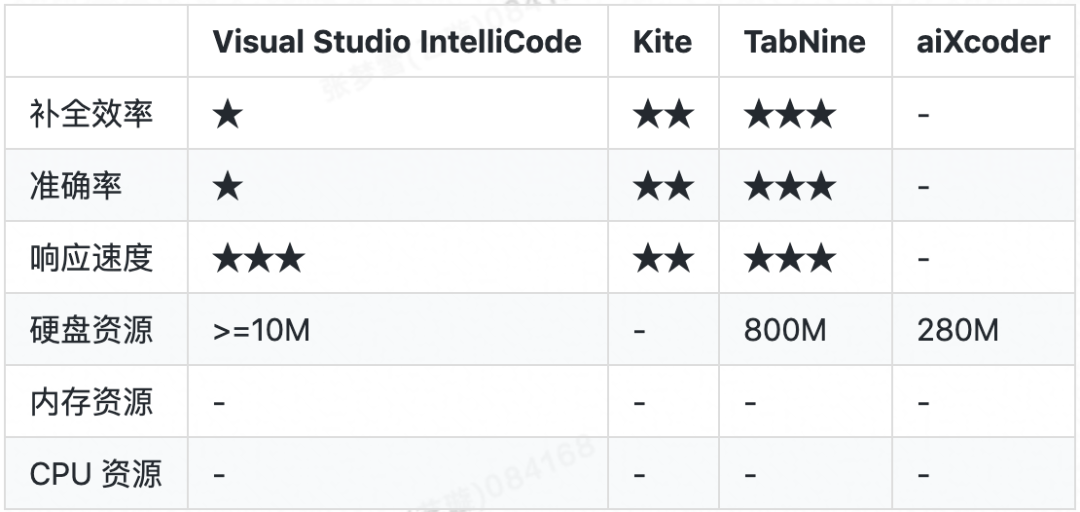Select the CPU 资源 row label
This screenshot has width=1080, height=512.
[x=96, y=474]
